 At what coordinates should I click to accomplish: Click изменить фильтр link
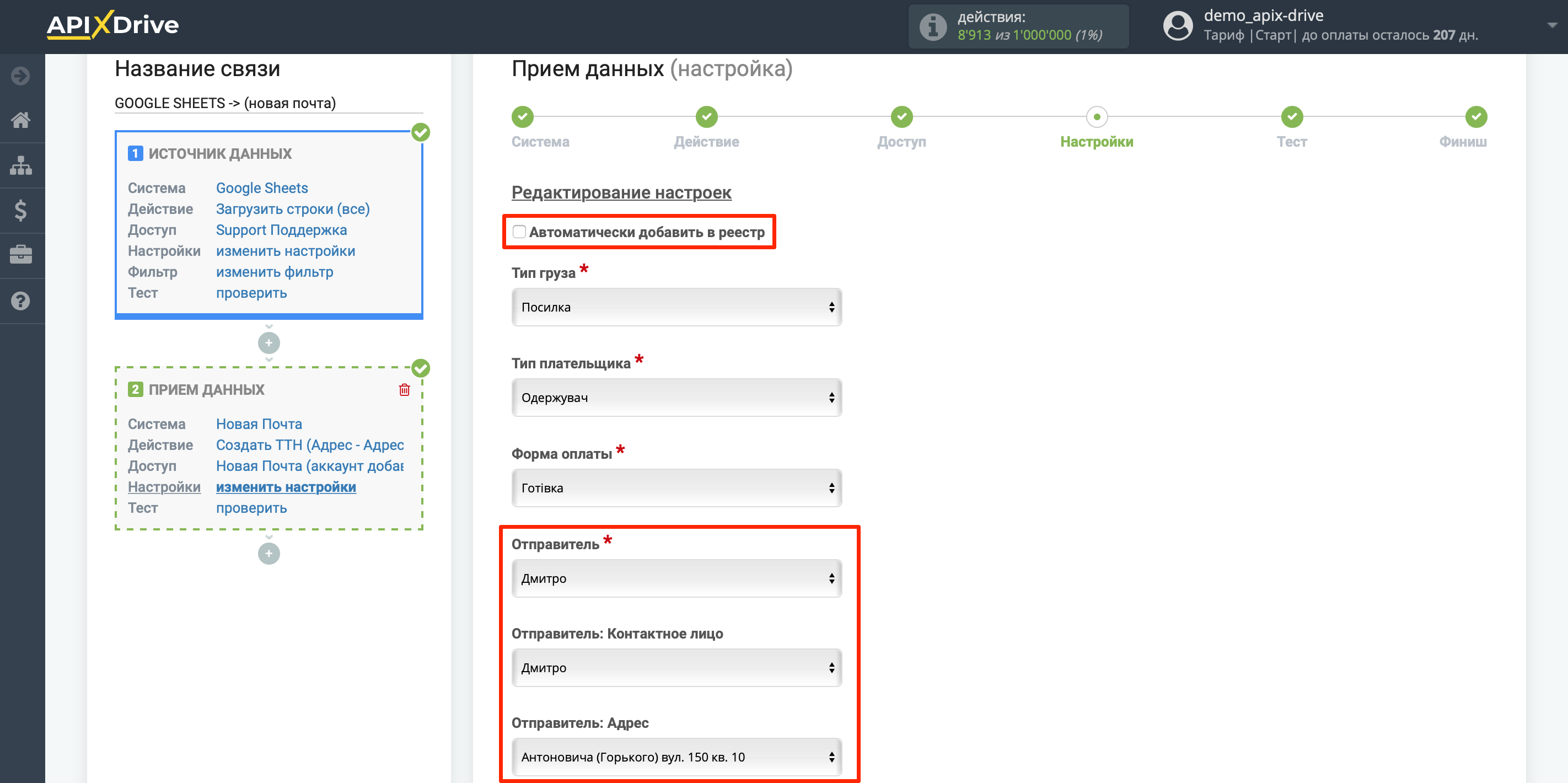pos(275,272)
